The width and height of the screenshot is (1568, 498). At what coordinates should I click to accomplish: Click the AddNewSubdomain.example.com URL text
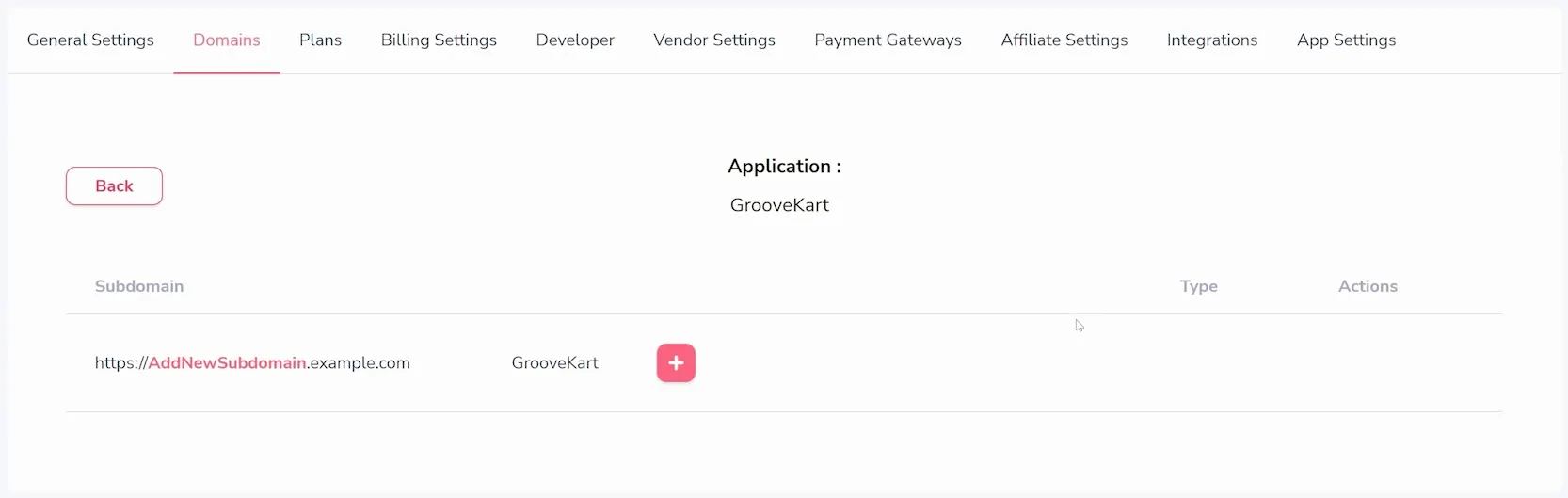[x=252, y=363]
